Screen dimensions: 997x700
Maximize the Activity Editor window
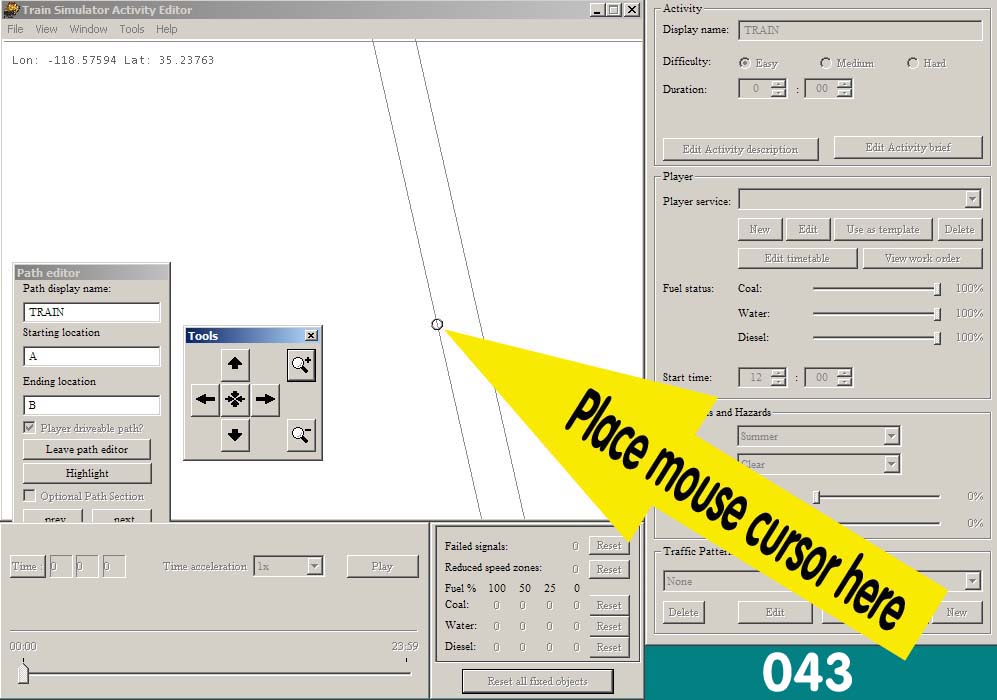pos(614,10)
